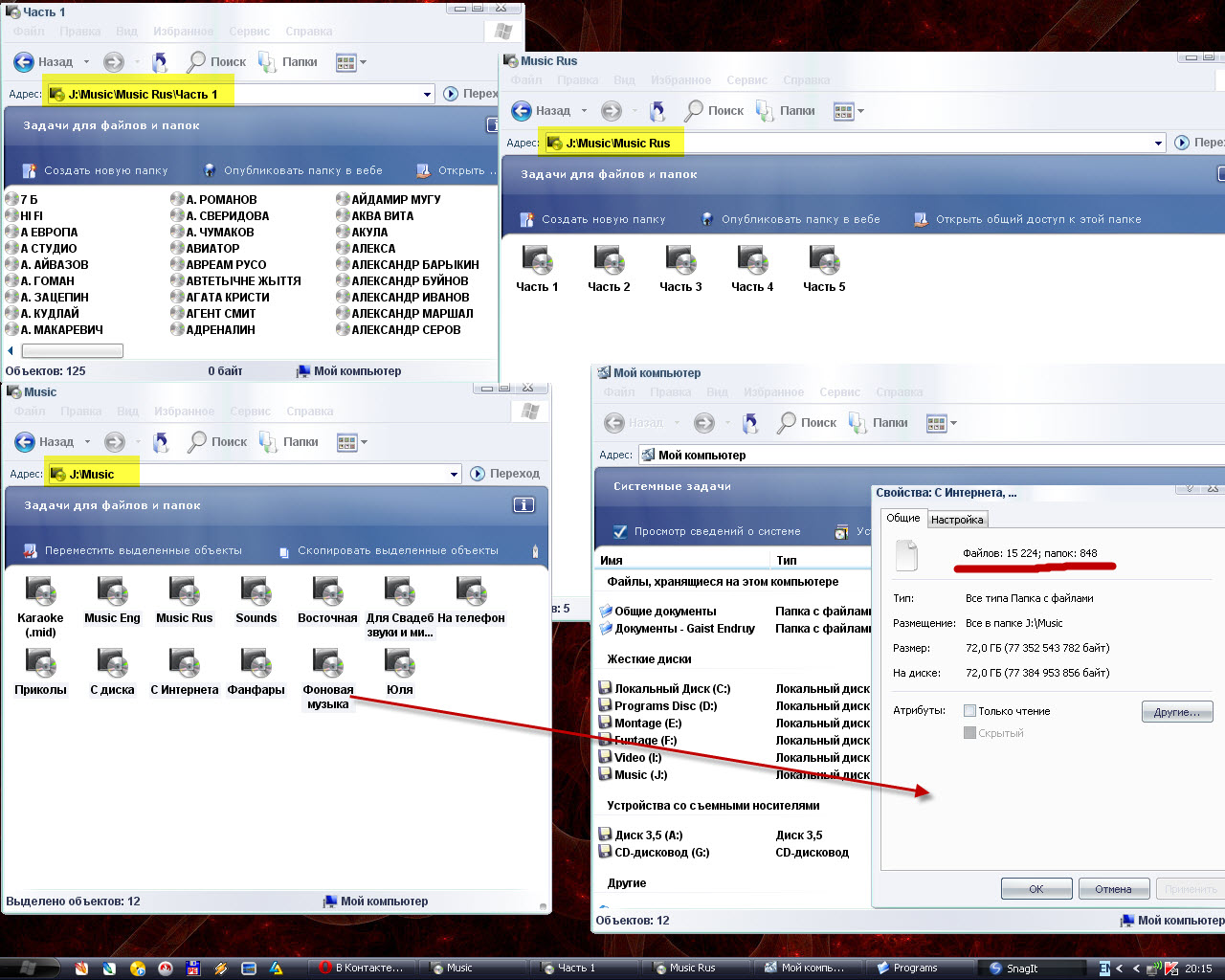Click Назад back arrow in Music window
The width and height of the screenshot is (1225, 980).
click(25, 441)
